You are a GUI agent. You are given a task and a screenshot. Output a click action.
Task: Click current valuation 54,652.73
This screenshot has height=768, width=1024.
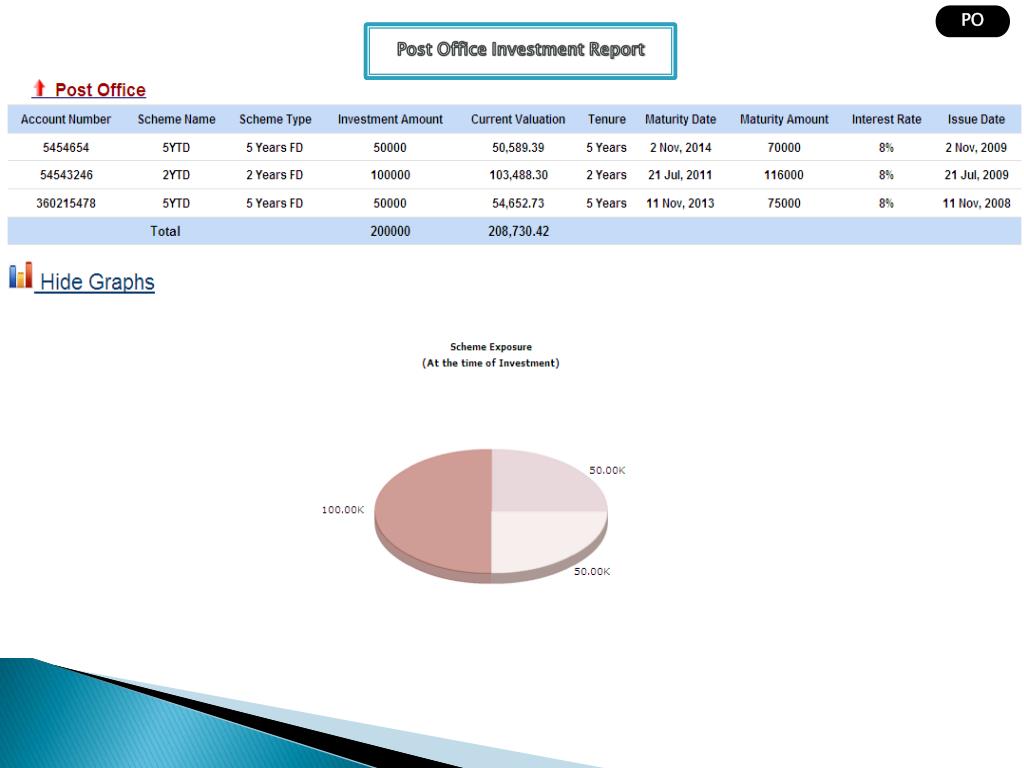point(518,203)
